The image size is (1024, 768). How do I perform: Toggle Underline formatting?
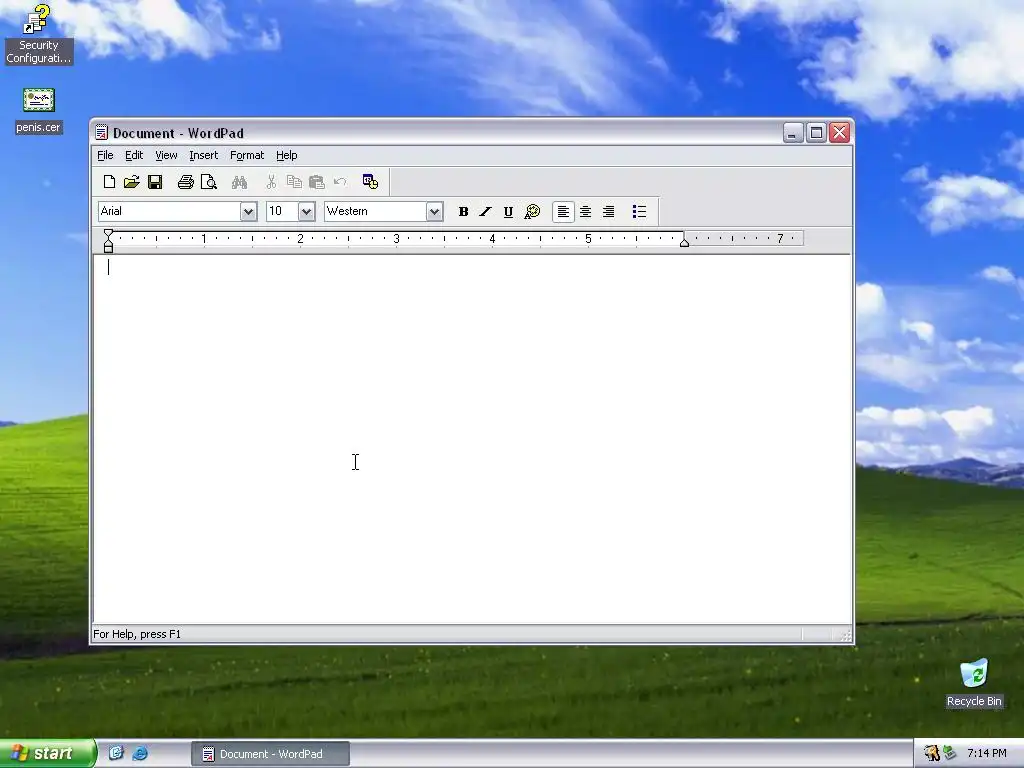[508, 212]
